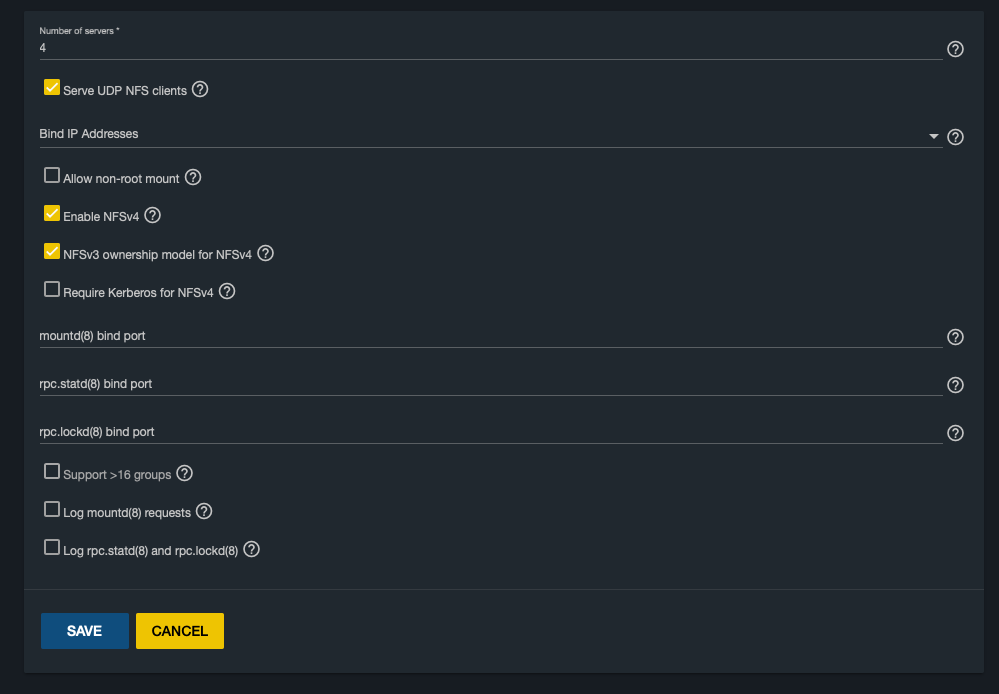Viewport: 999px width, 694px height.
Task: Open help for NFSv3 ownership model
Action: (266, 254)
